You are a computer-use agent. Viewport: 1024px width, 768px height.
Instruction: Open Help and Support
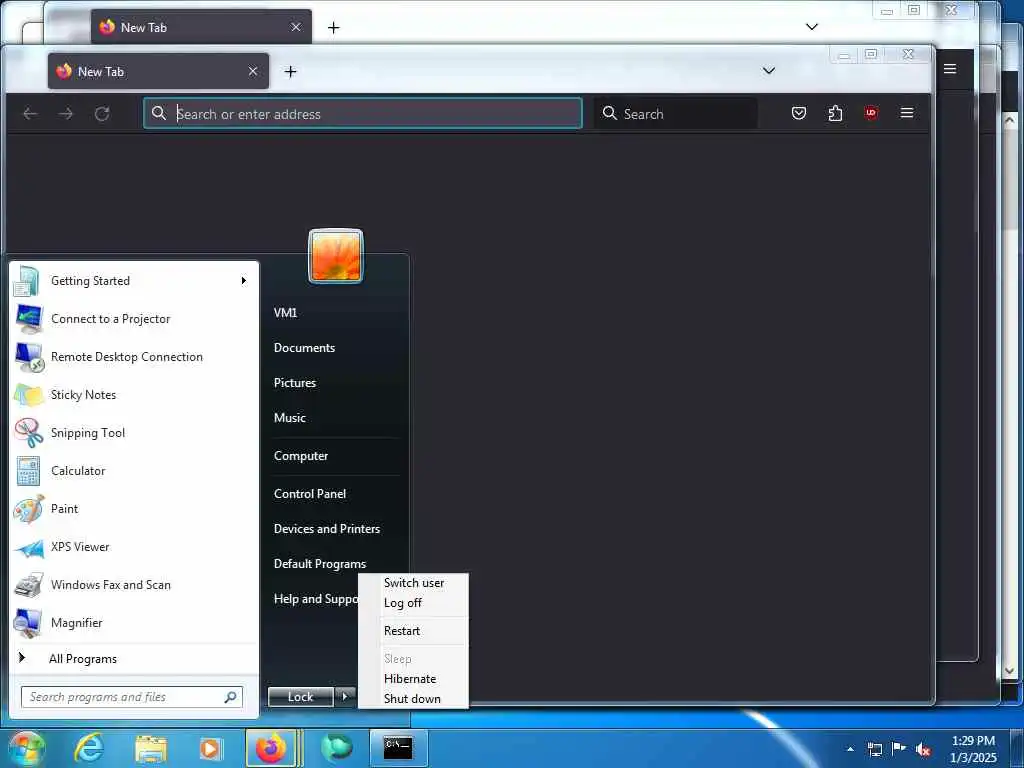[x=315, y=599]
